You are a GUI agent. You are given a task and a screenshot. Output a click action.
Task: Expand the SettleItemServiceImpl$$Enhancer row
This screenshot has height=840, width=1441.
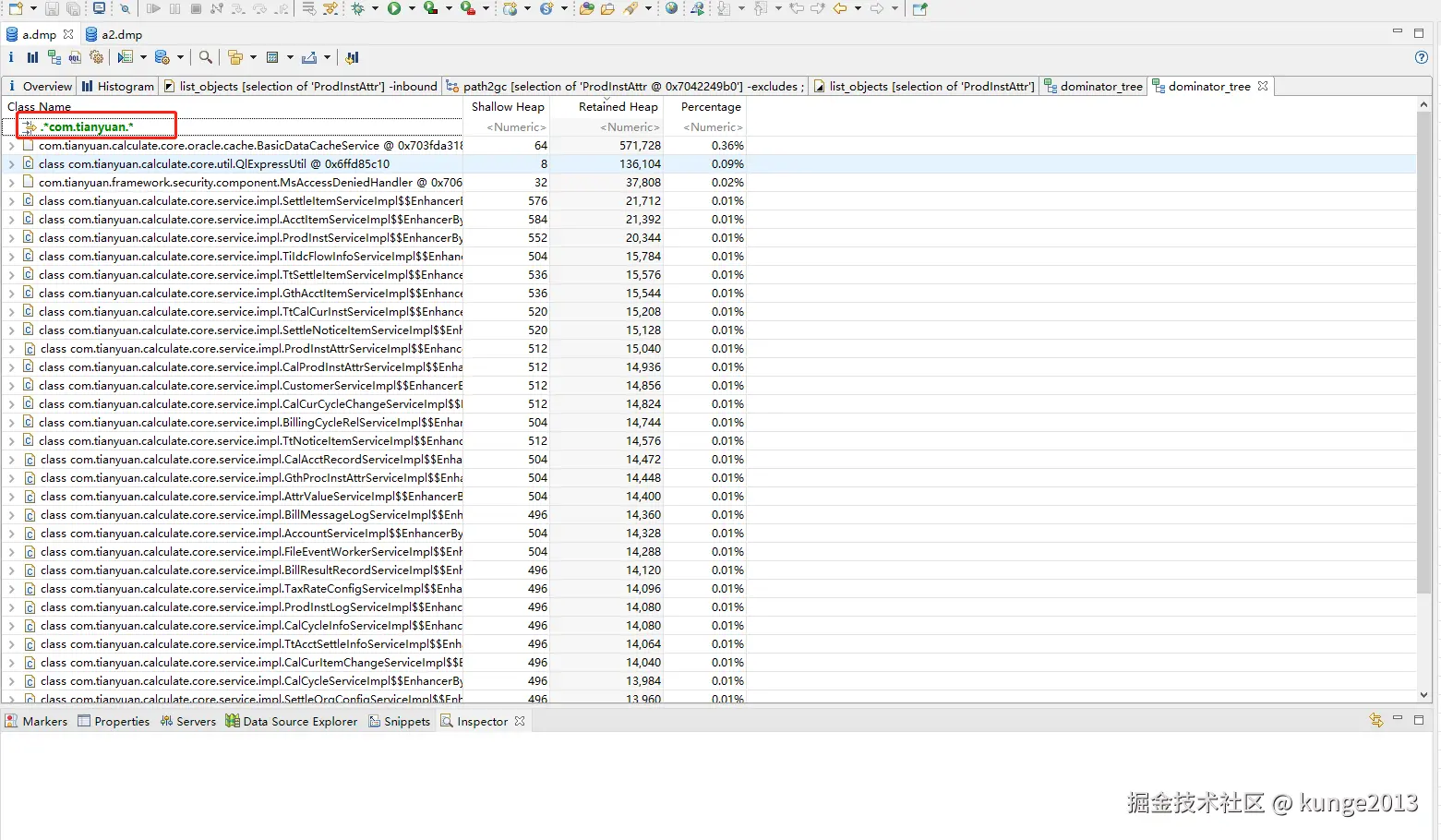pos(11,200)
